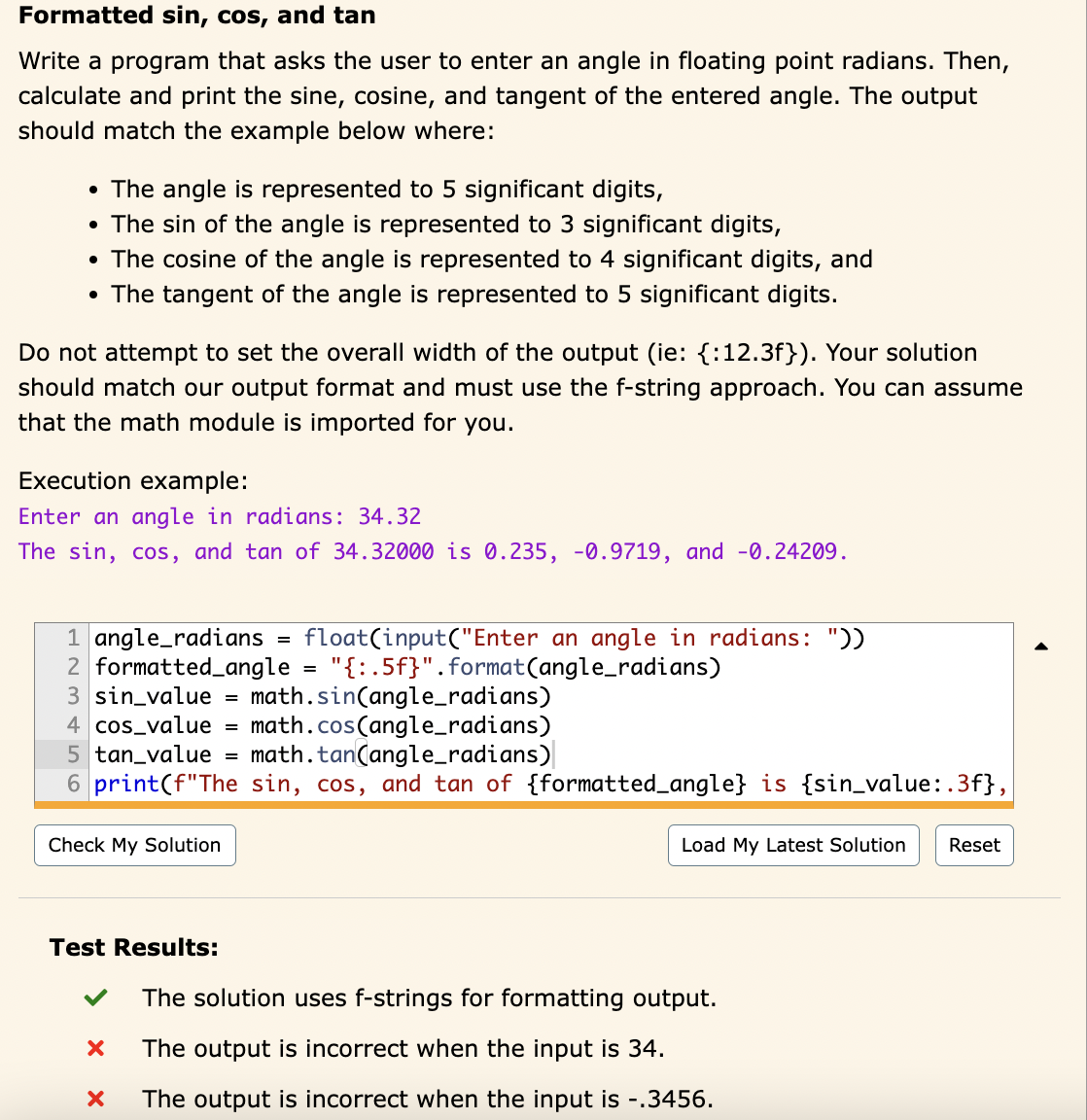Click line number 6 in the gutter
Screen dimensions: 1087x1120
point(72,783)
